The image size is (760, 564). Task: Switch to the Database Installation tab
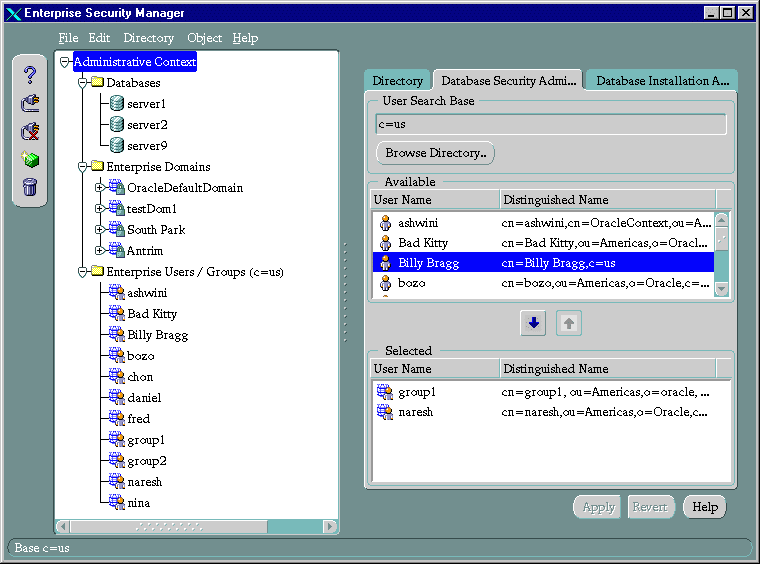(x=662, y=81)
